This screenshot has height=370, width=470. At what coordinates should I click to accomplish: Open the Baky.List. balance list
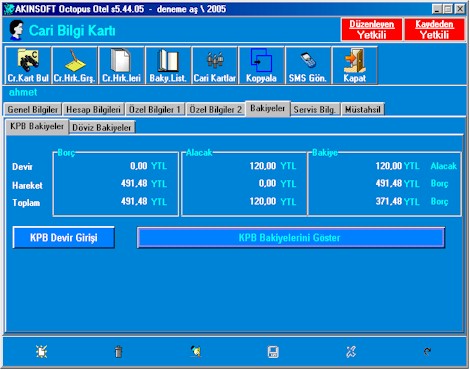click(168, 65)
